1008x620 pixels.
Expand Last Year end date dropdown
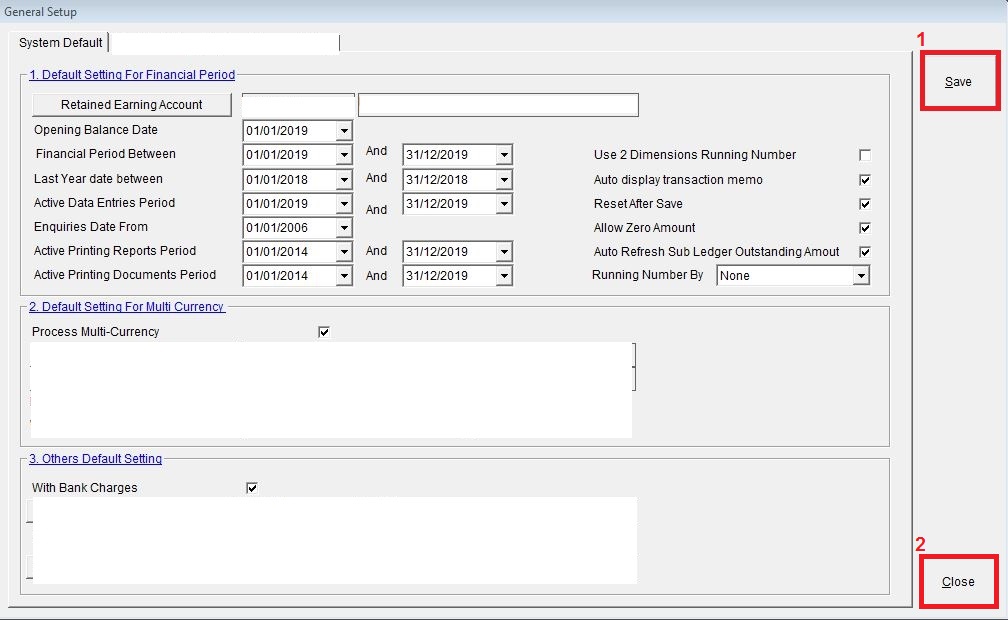(x=504, y=180)
